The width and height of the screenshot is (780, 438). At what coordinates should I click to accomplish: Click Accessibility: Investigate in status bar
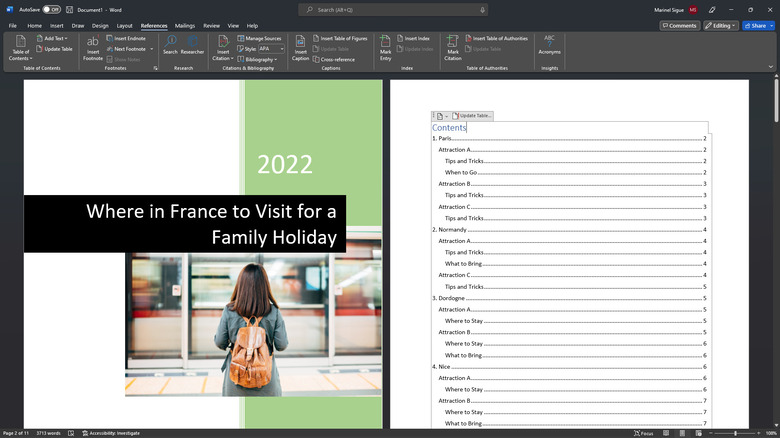click(113, 433)
